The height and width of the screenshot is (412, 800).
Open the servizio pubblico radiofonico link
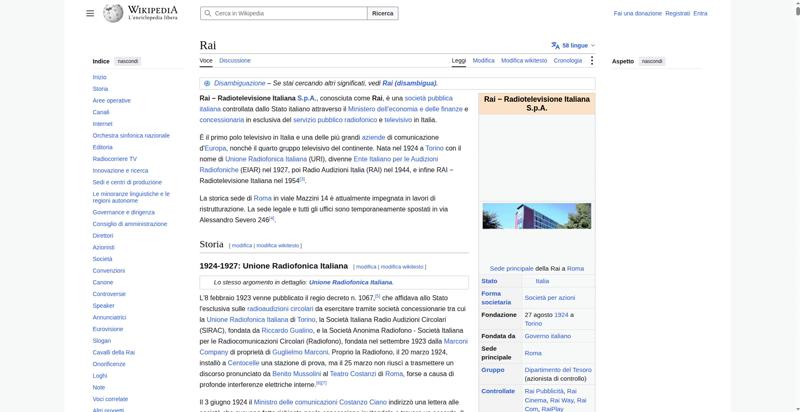tap(335, 120)
